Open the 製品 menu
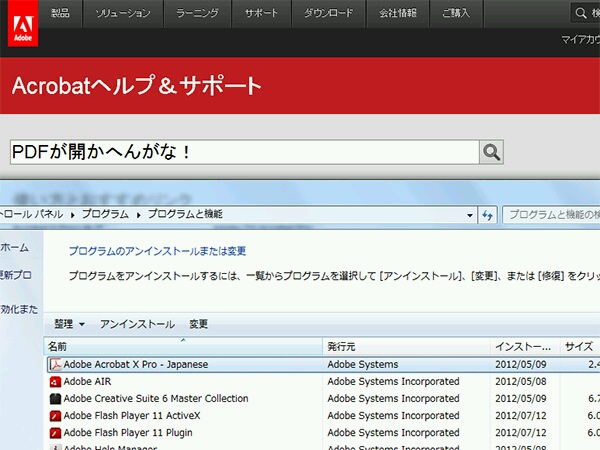Image resolution: width=600 pixels, height=450 pixels. tap(60, 13)
